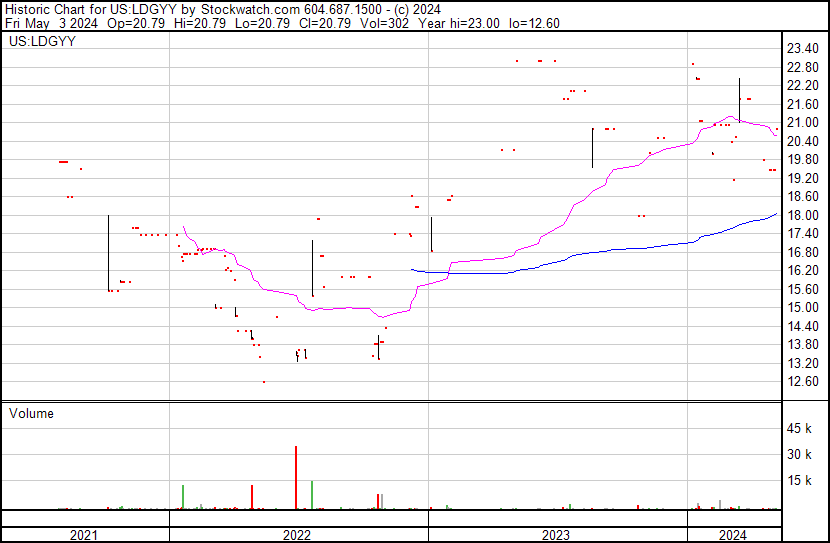Click the 15 k volume axis label

click(x=799, y=480)
